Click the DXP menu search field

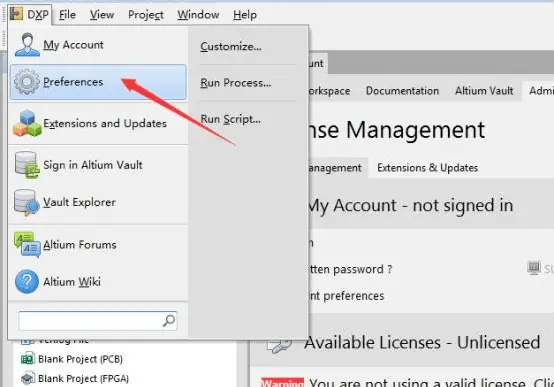(98, 321)
